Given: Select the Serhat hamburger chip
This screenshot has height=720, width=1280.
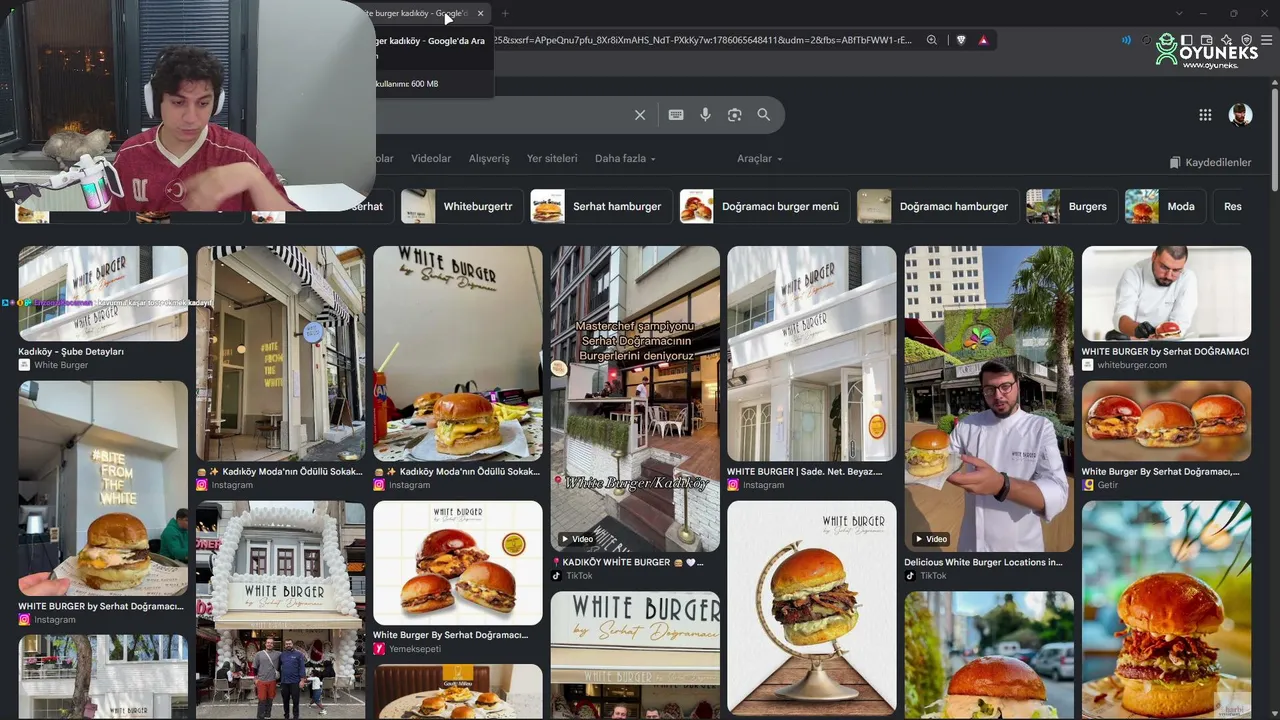Looking at the screenshot, I should point(600,206).
